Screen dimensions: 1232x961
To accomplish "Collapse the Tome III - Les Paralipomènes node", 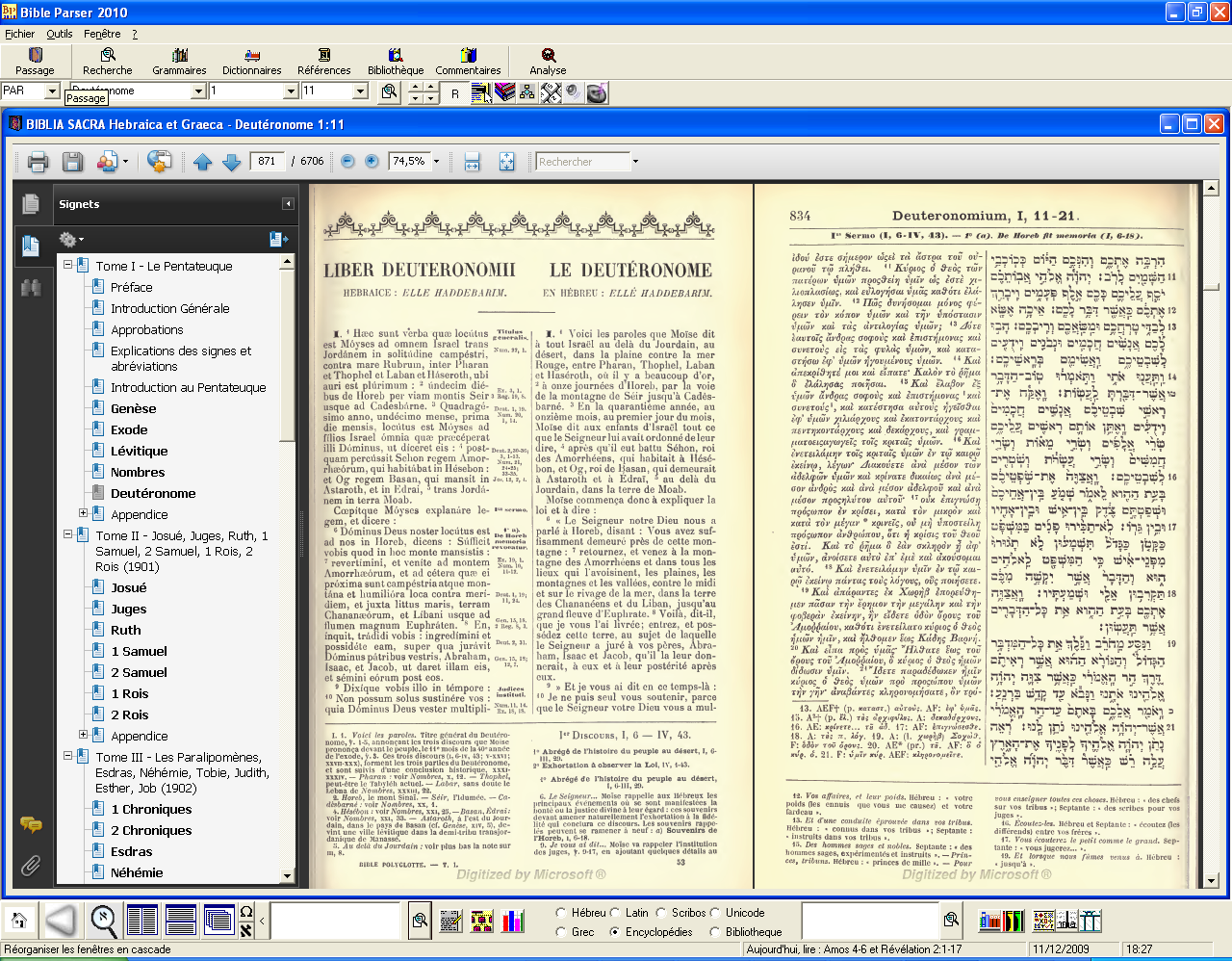I will pyautogui.click(x=68, y=756).
